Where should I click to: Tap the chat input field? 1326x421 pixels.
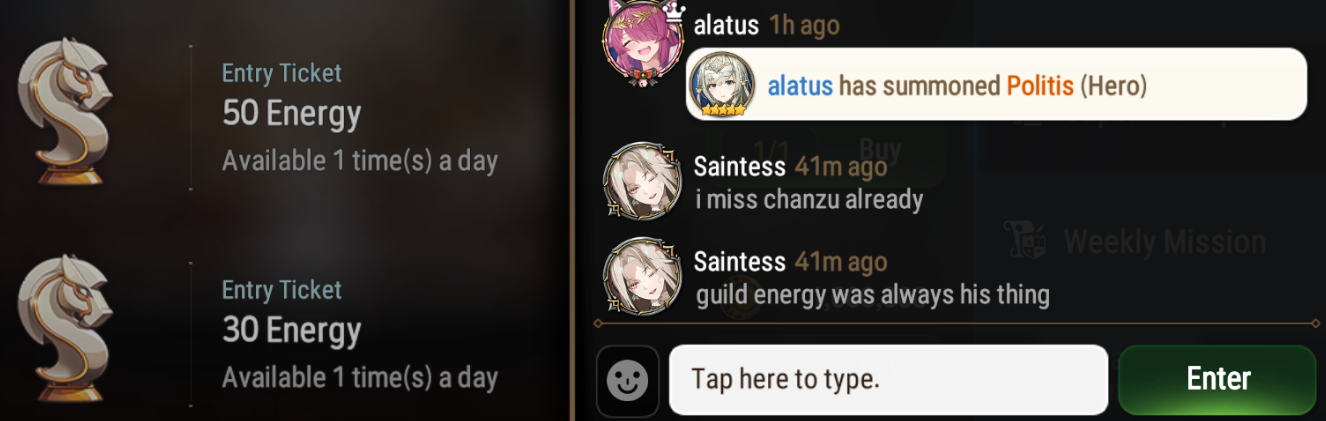[888, 380]
